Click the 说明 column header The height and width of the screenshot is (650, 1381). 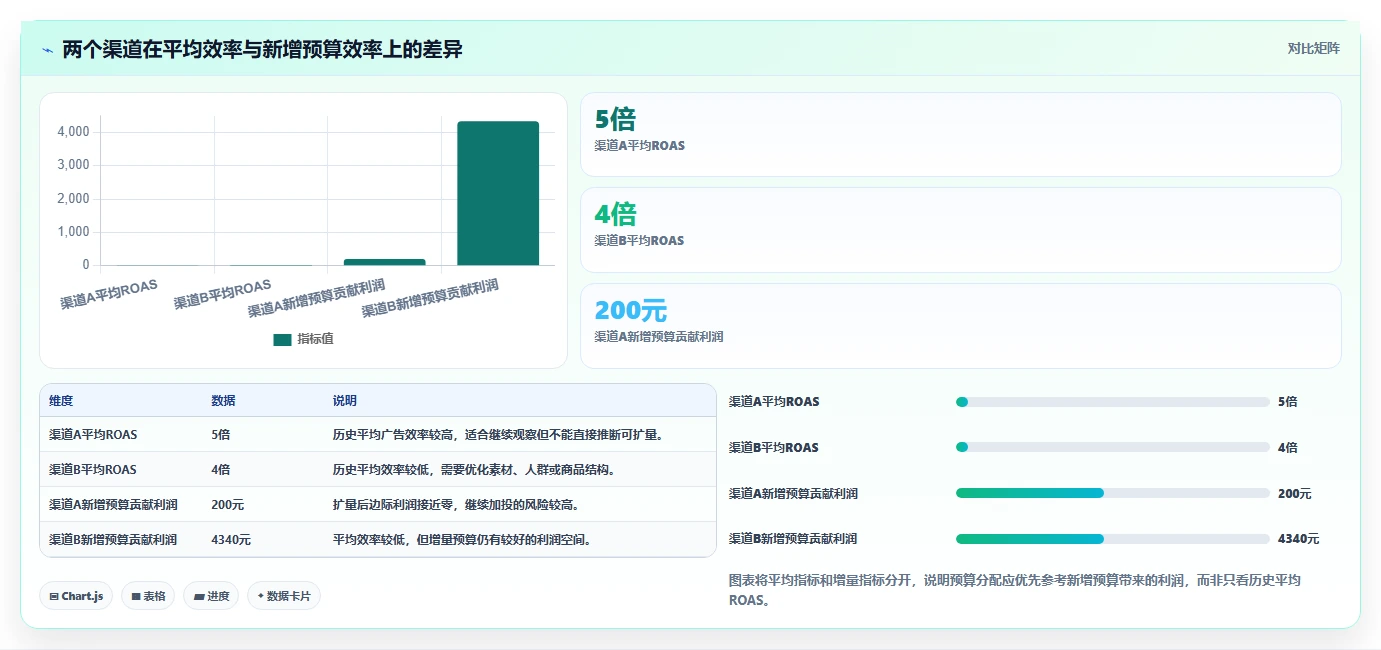pos(345,401)
